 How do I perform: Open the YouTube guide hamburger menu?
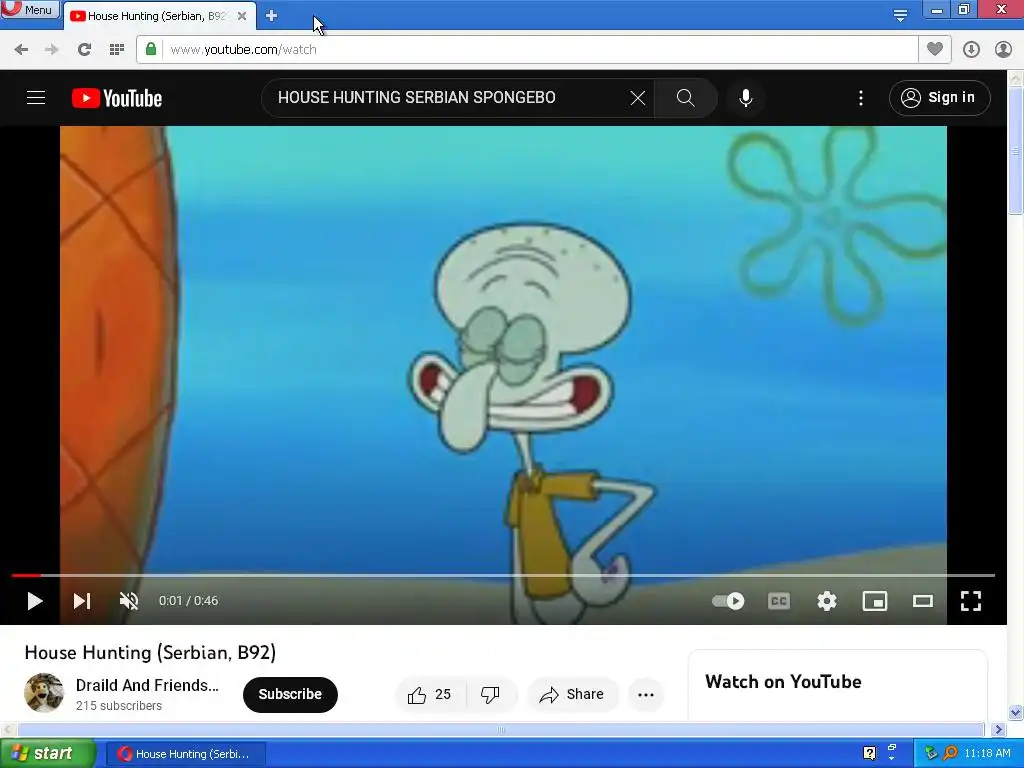(x=36, y=98)
